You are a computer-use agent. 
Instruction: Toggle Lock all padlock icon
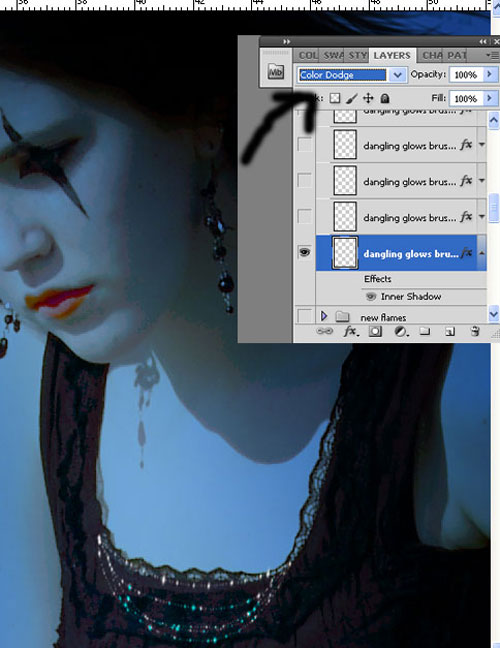(385, 98)
